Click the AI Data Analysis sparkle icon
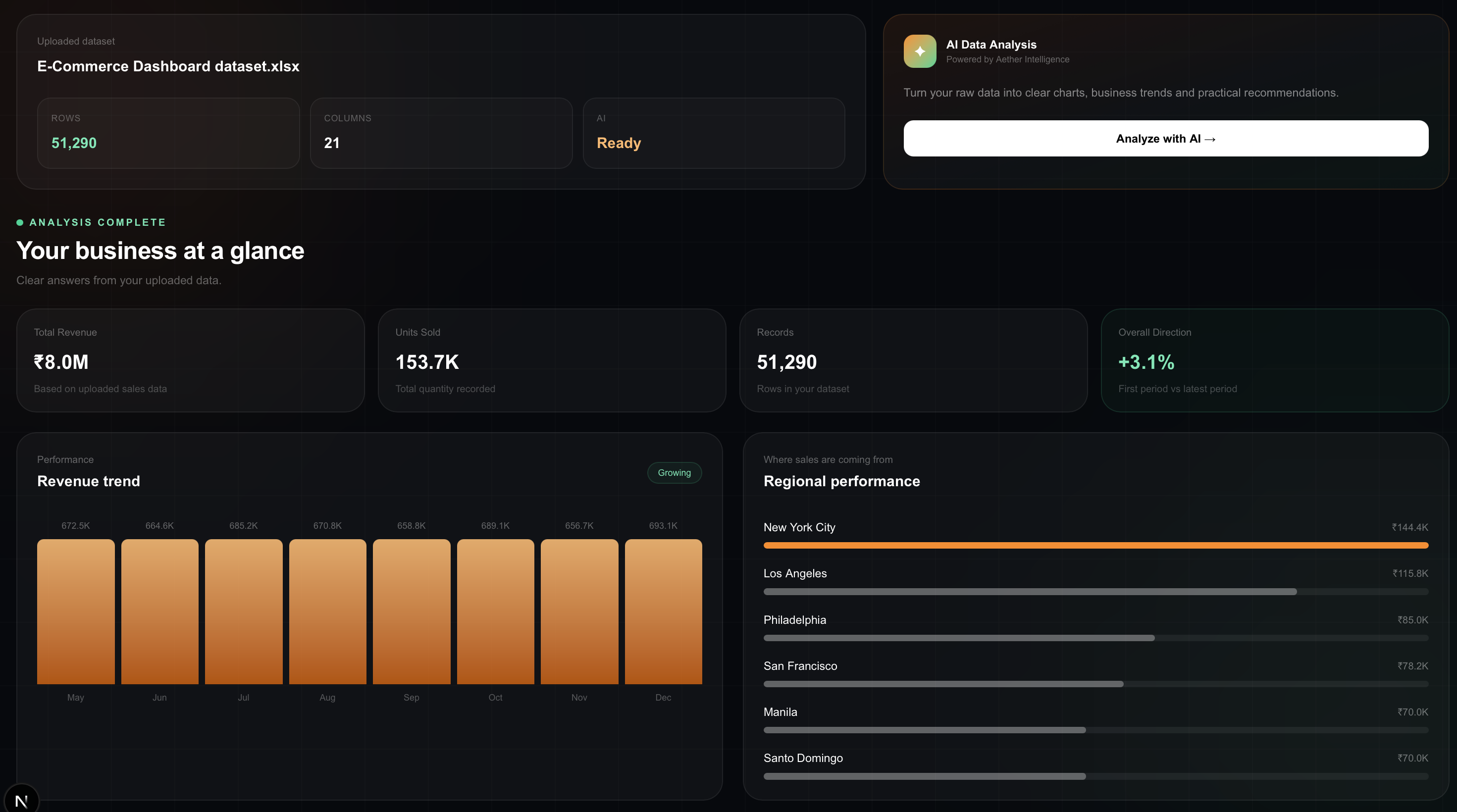 click(920, 51)
